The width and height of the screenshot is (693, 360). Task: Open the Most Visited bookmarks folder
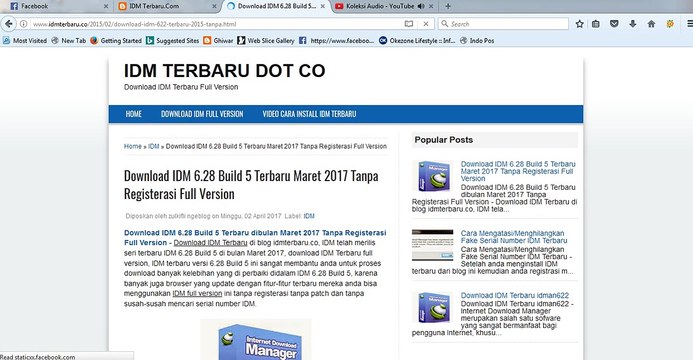(x=25, y=41)
